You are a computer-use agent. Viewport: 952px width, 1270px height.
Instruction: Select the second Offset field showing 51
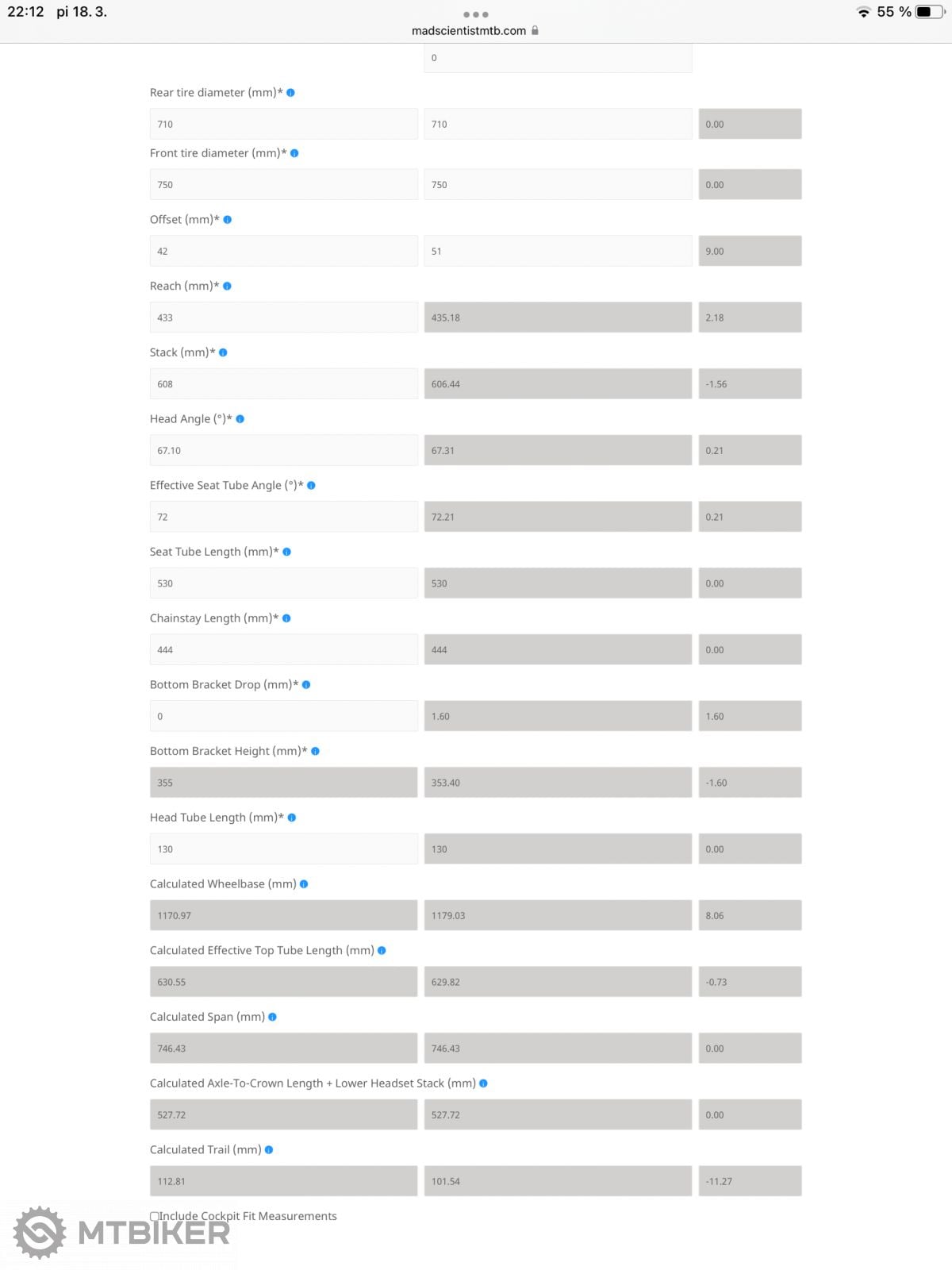point(558,251)
